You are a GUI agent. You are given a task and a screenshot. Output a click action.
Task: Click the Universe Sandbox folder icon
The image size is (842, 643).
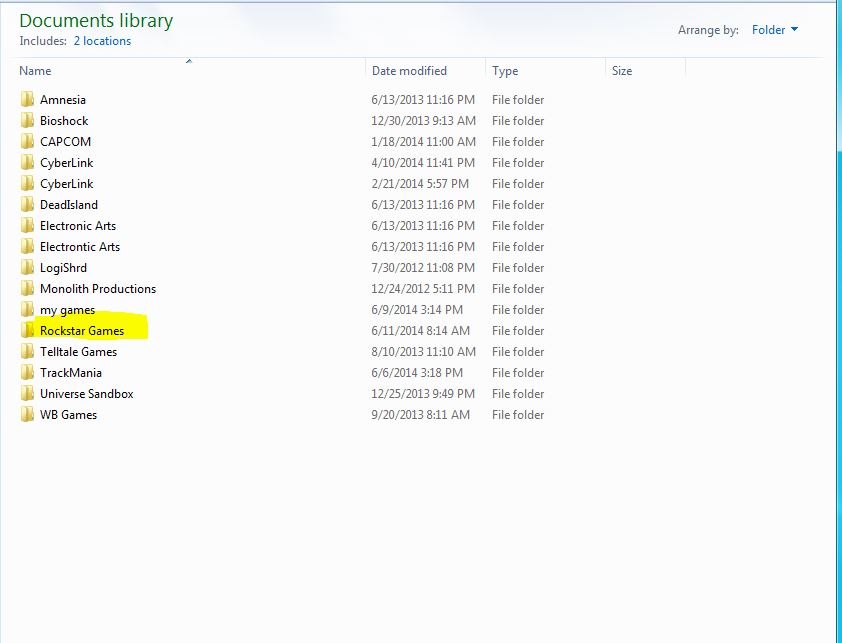[27, 393]
